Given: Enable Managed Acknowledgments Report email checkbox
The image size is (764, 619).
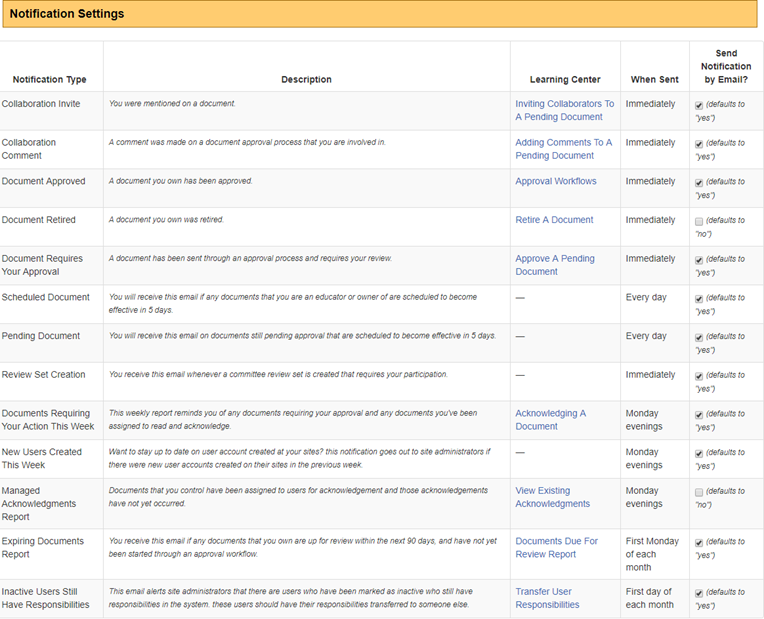Looking at the screenshot, I should pos(699,492).
